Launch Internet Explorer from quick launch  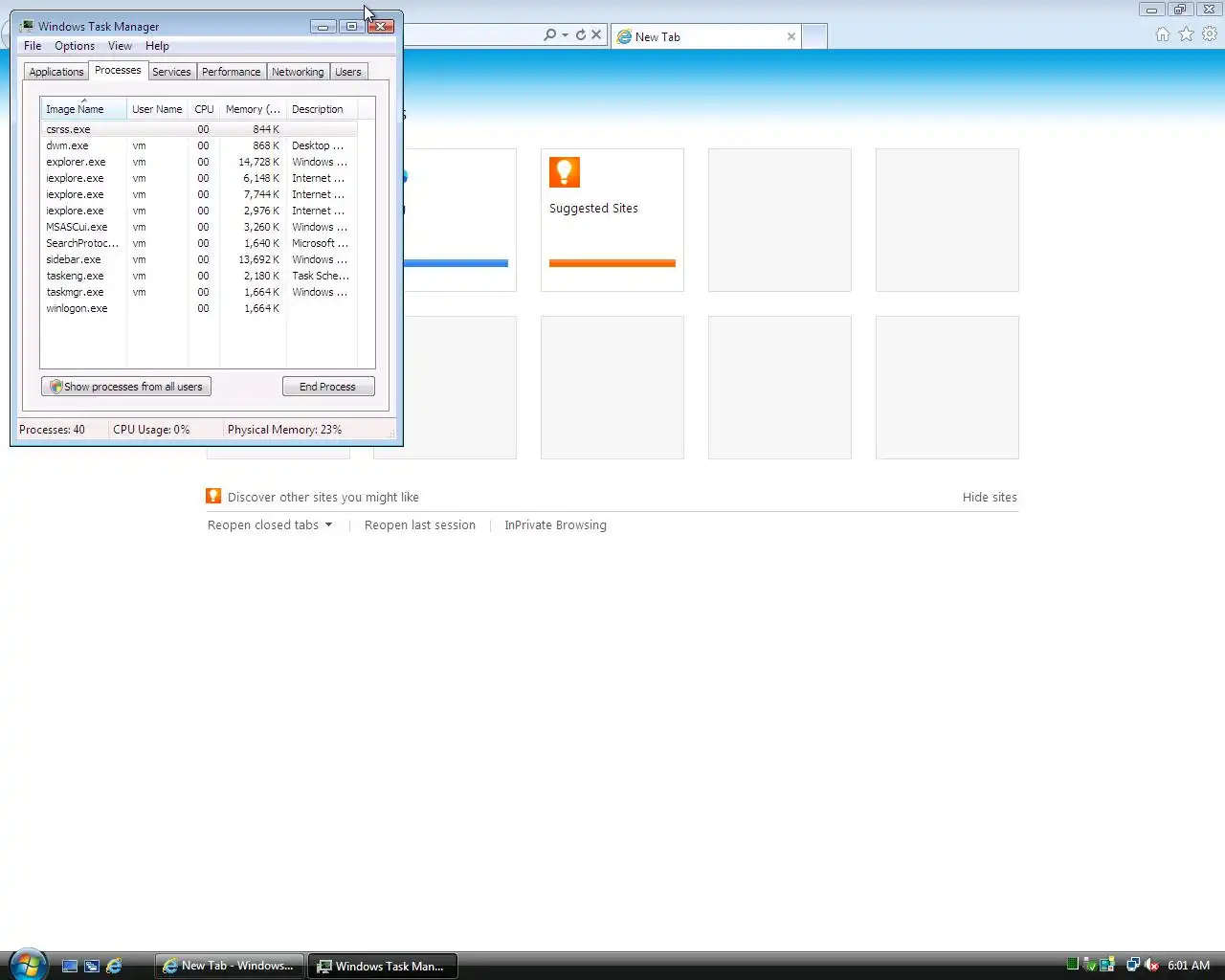(114, 966)
